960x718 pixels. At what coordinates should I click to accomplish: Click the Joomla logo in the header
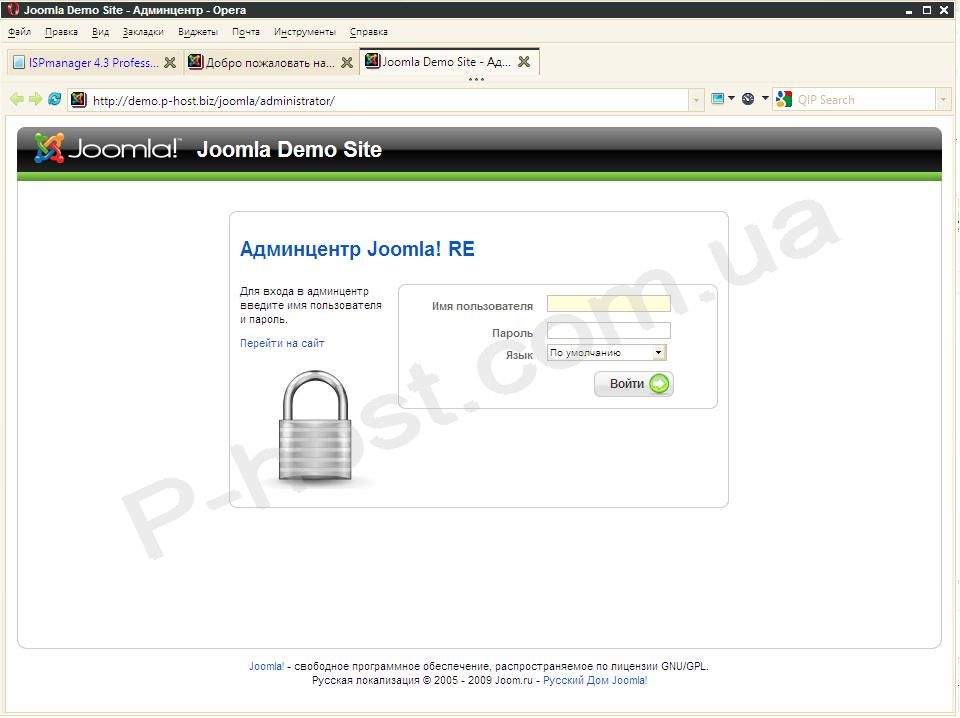(108, 149)
